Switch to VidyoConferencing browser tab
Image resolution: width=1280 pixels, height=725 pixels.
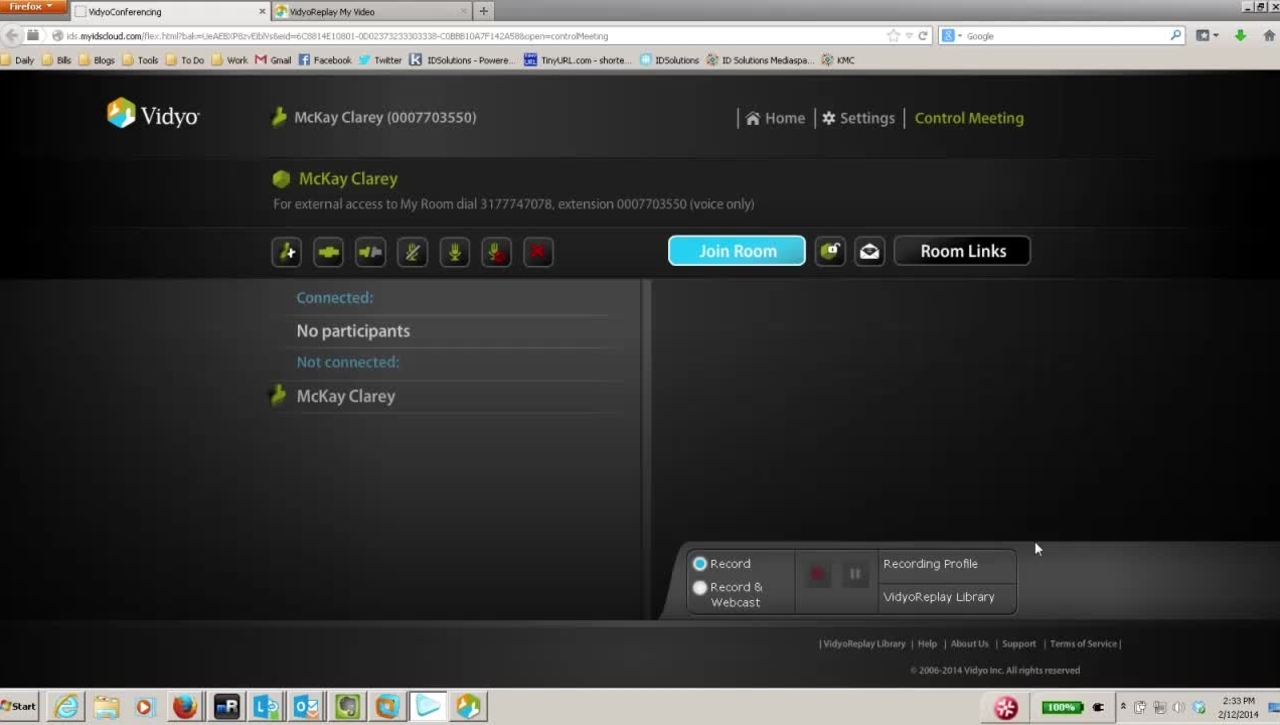pos(170,11)
